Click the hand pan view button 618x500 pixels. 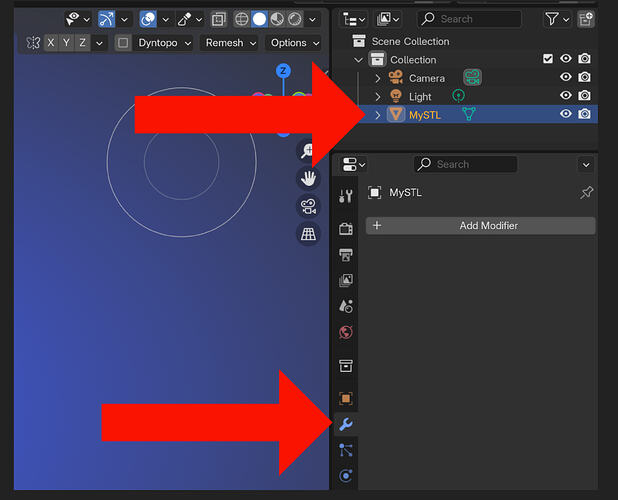(x=308, y=178)
